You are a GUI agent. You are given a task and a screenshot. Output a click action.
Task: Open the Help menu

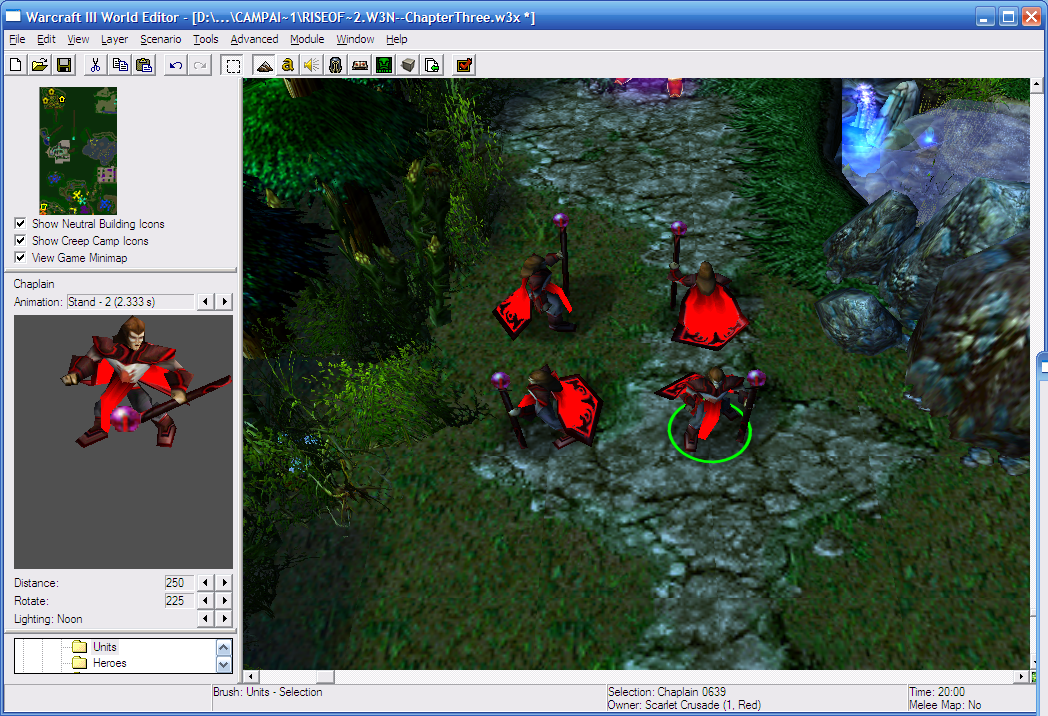tap(396, 39)
